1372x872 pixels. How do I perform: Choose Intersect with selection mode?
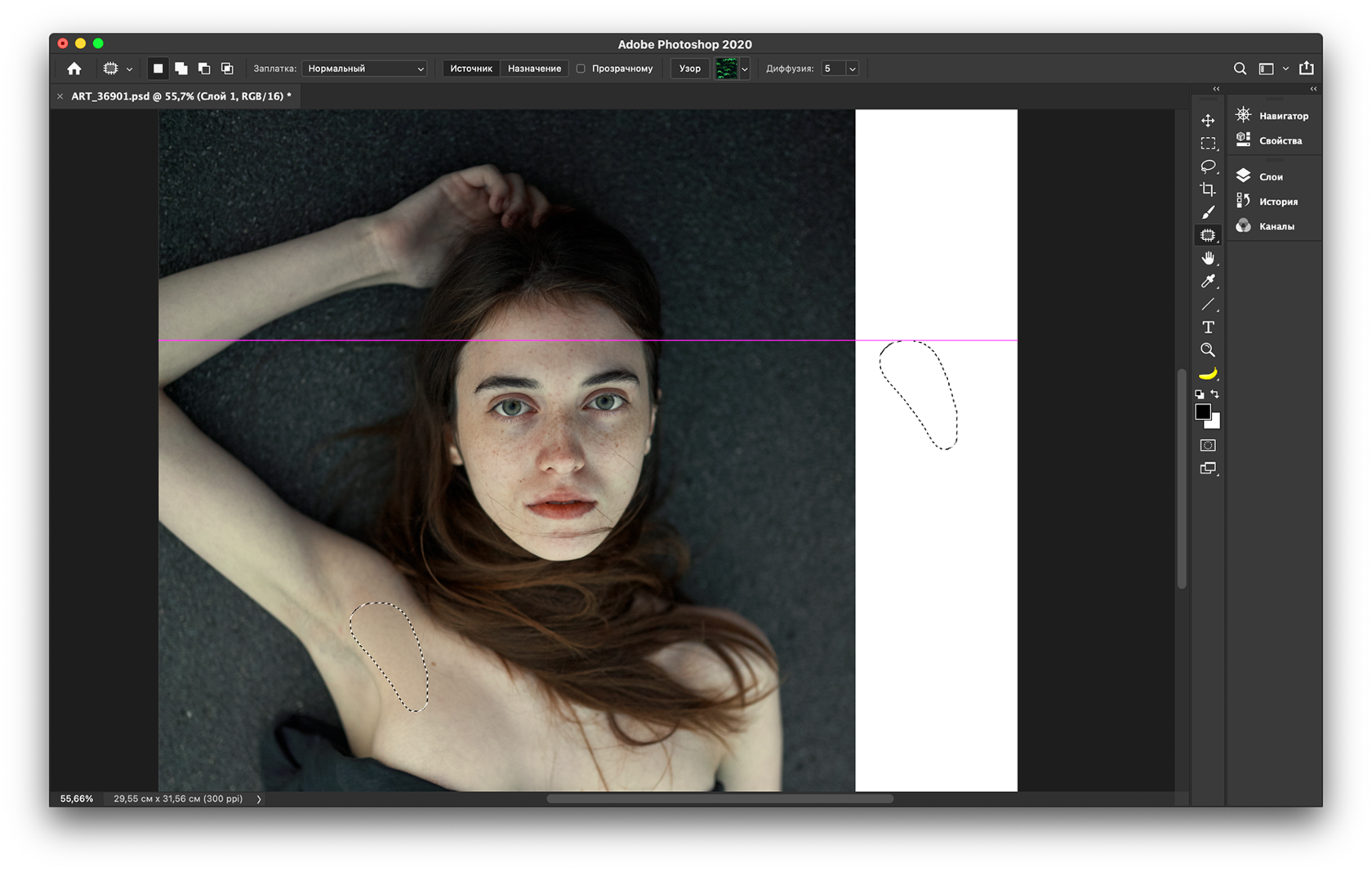[x=227, y=69]
